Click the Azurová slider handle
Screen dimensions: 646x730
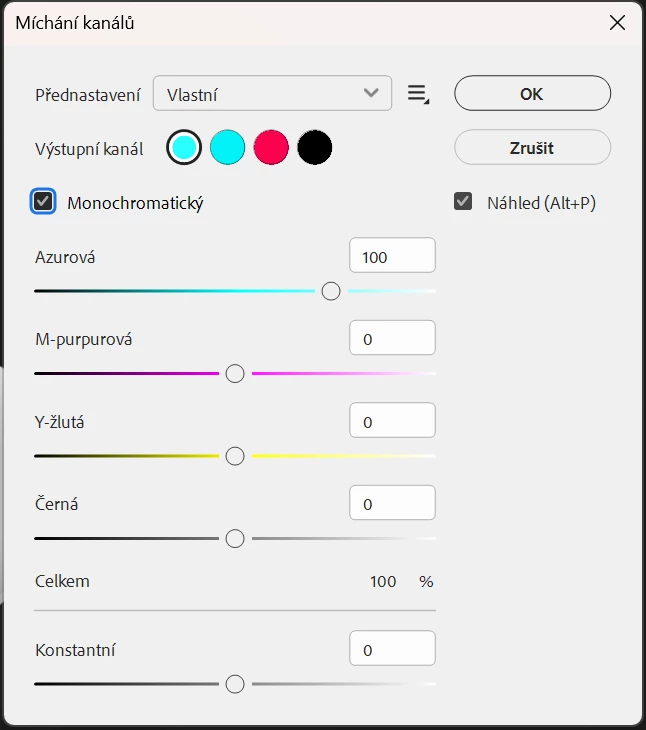click(331, 291)
